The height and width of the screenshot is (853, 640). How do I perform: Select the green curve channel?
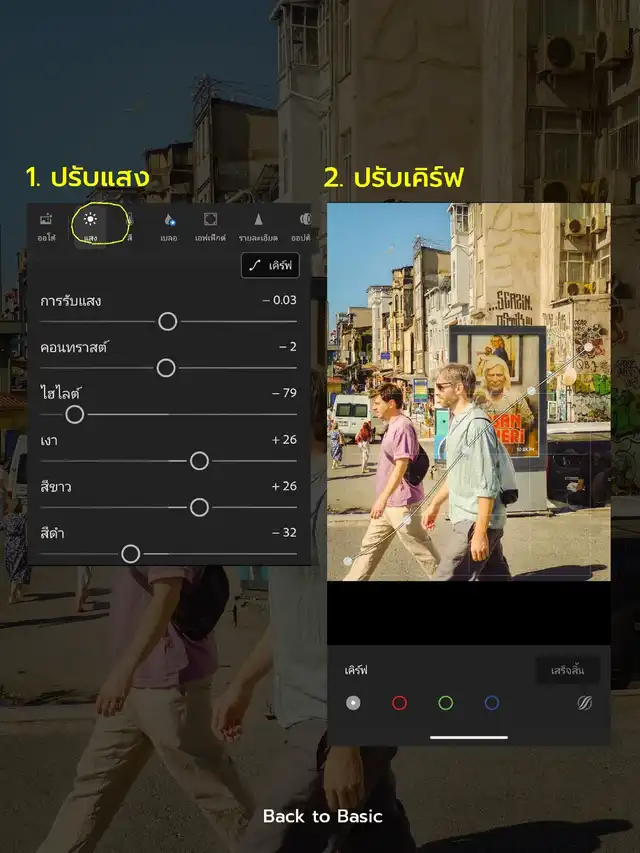[x=446, y=703]
